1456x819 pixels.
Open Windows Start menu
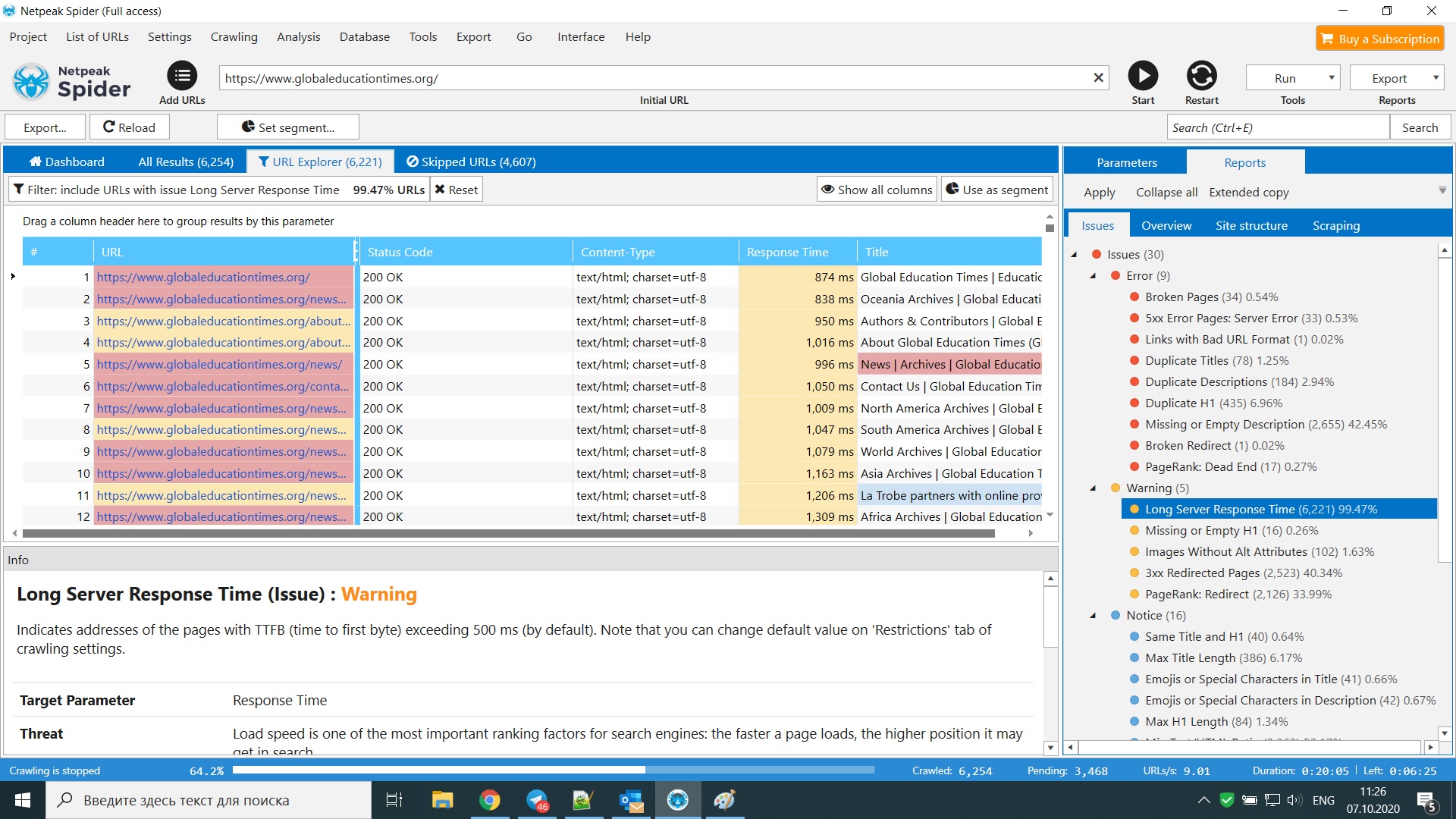tap(23, 800)
